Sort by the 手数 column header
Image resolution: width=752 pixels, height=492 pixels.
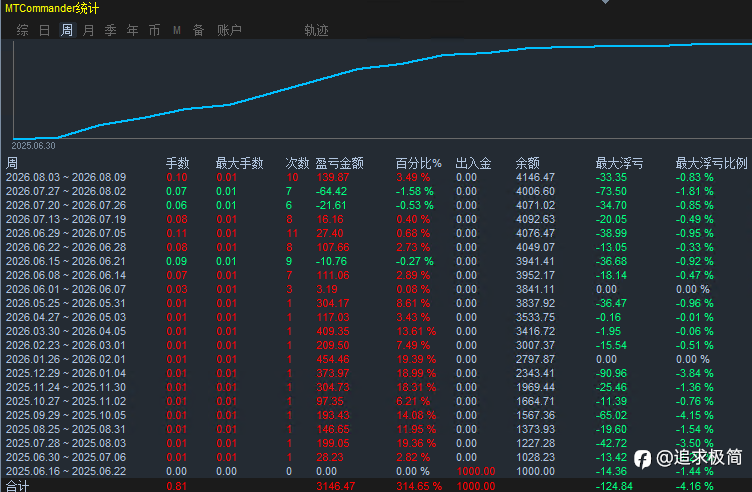coord(177,163)
